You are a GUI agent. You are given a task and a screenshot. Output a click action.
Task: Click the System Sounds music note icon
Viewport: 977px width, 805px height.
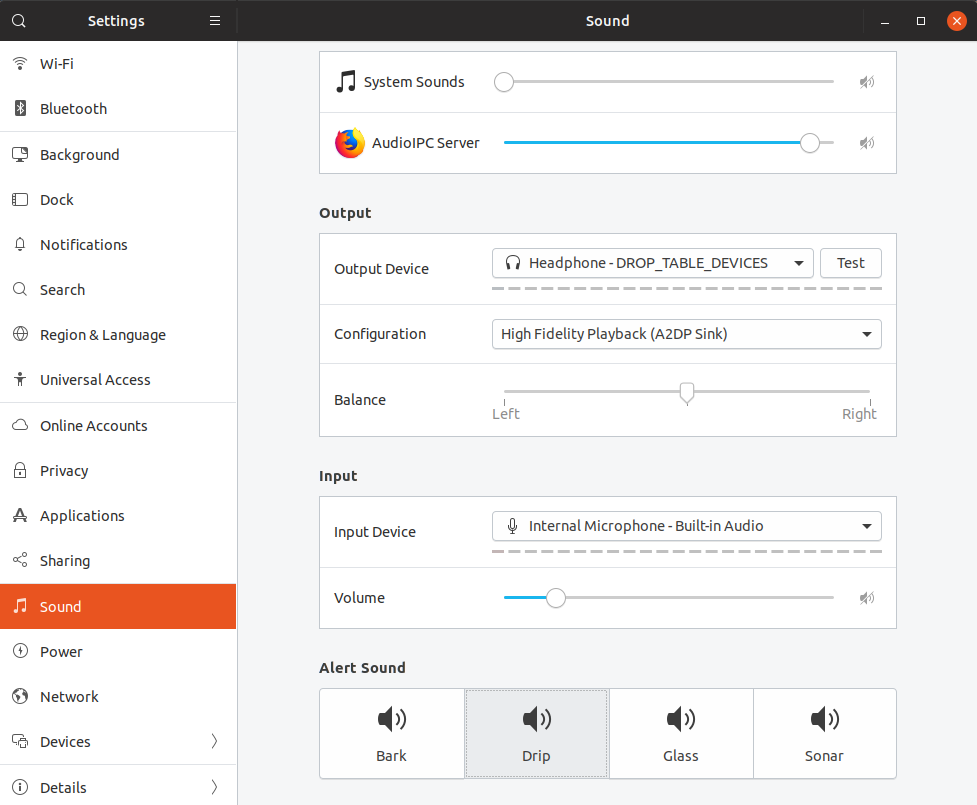pyautogui.click(x=346, y=82)
